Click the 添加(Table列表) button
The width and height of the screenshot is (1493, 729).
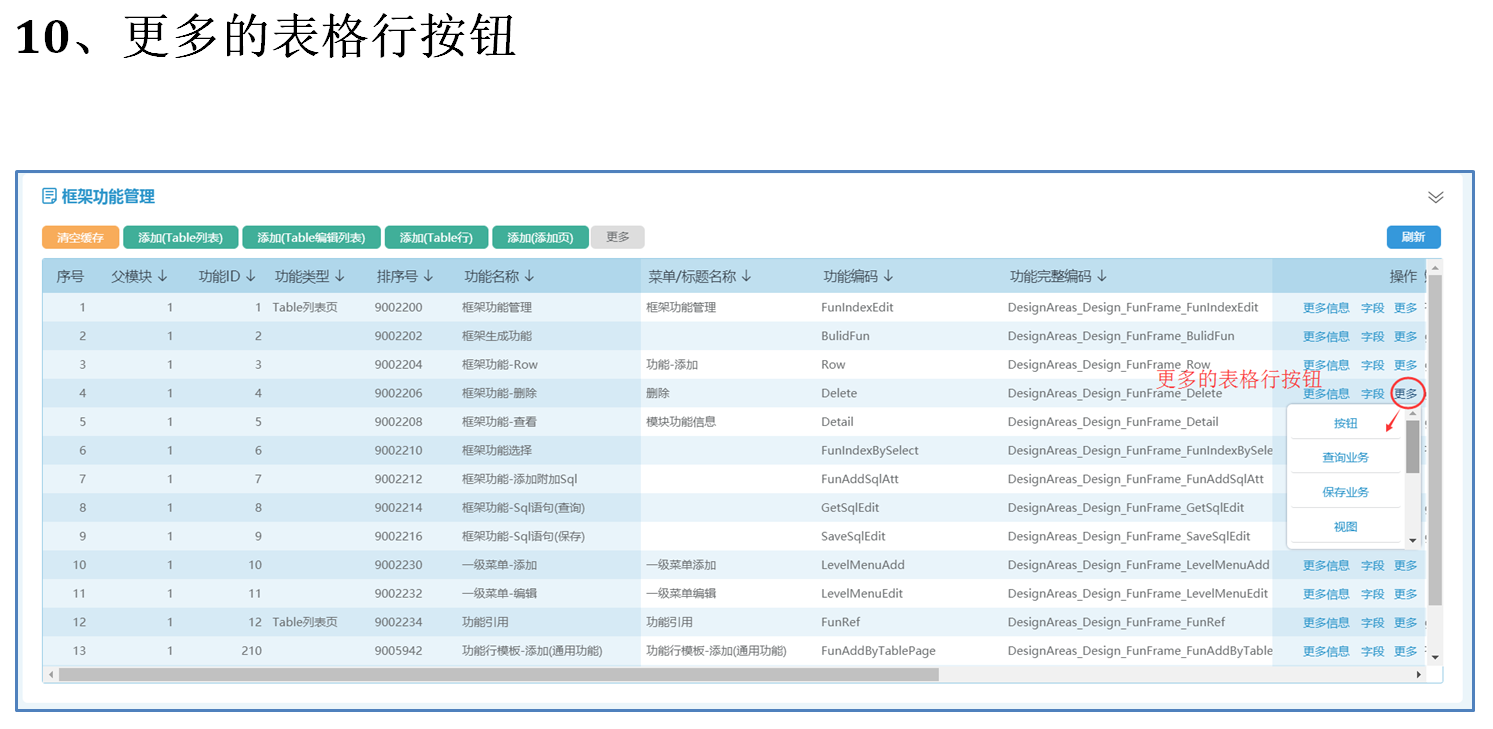pyautogui.click(x=181, y=237)
